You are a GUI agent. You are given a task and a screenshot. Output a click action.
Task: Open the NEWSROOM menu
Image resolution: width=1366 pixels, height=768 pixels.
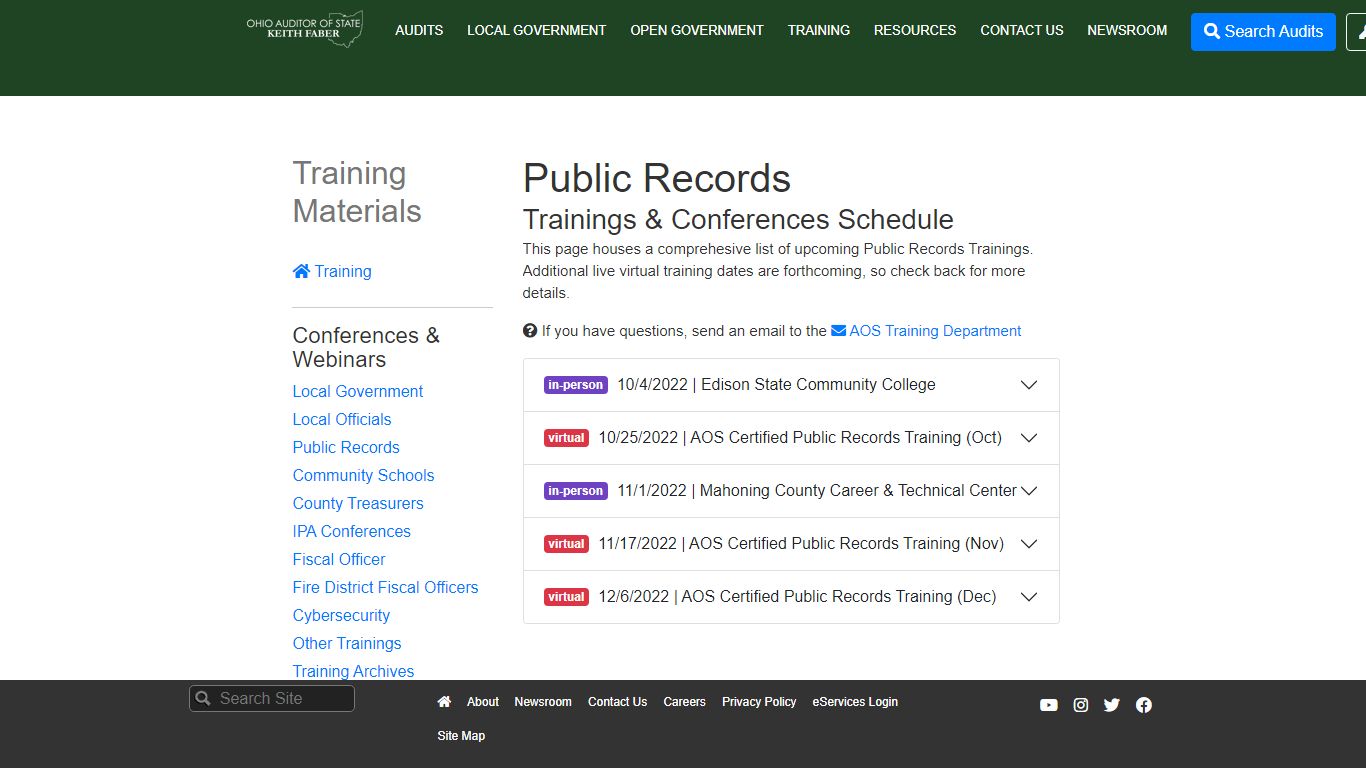[x=1127, y=30]
